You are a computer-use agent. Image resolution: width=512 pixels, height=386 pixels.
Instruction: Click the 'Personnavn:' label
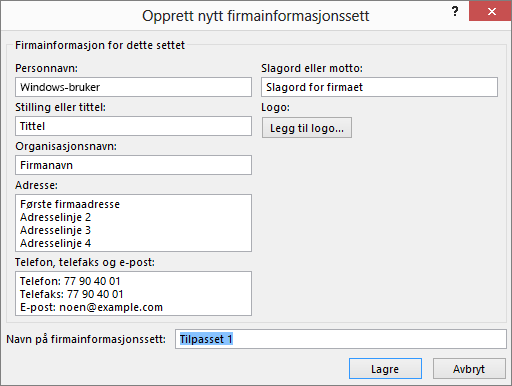tap(46, 68)
